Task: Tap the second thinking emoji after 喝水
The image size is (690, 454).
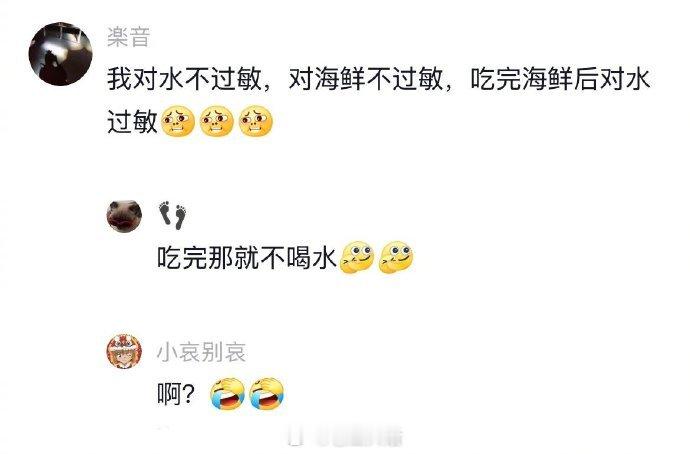Action: click(396, 257)
